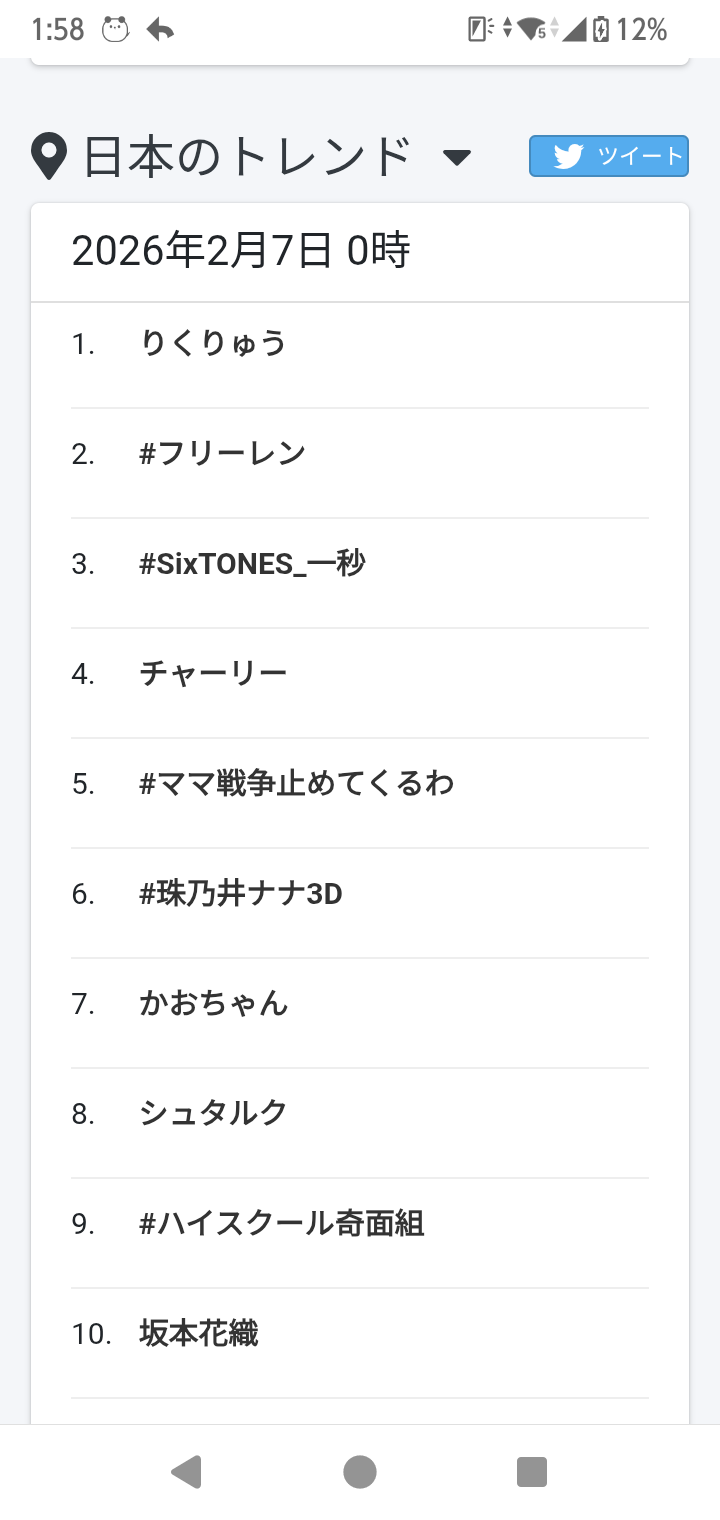Click the 2026年2月7日 0時 date header
720x1520 pixels.
241,252
